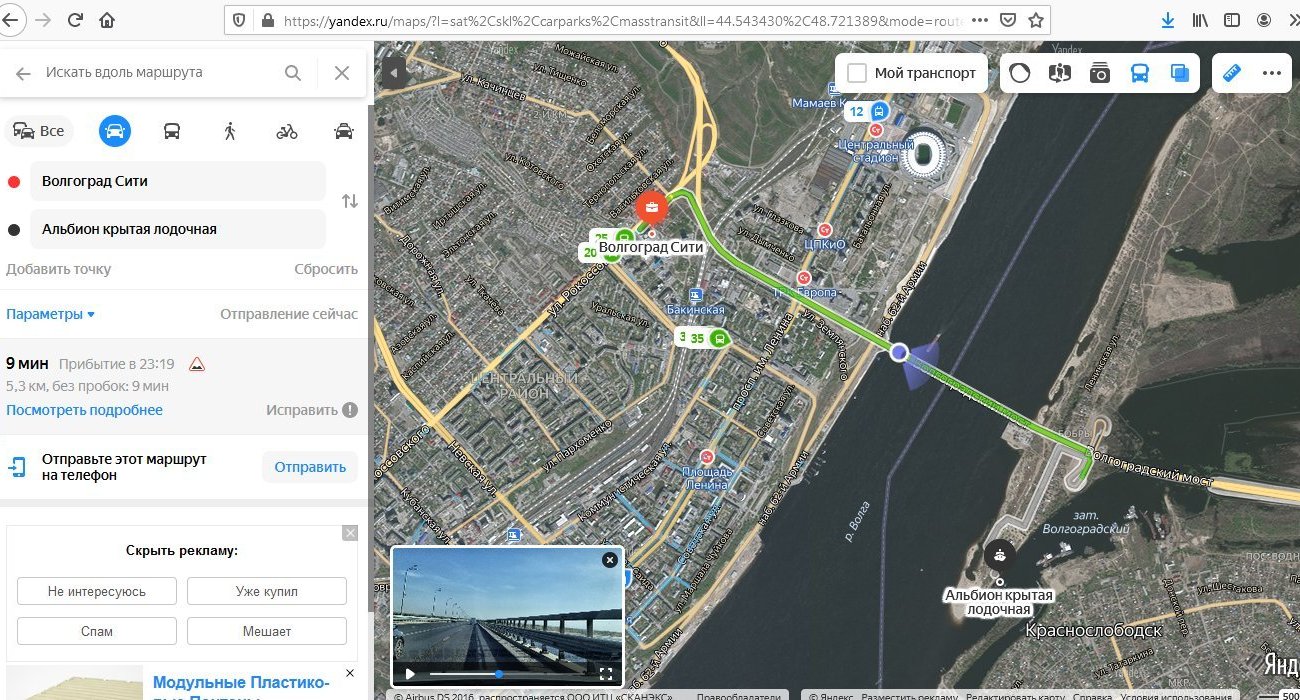The height and width of the screenshot is (700, 1300).
Task: Choose the bicycle route mode
Action: [x=287, y=131]
